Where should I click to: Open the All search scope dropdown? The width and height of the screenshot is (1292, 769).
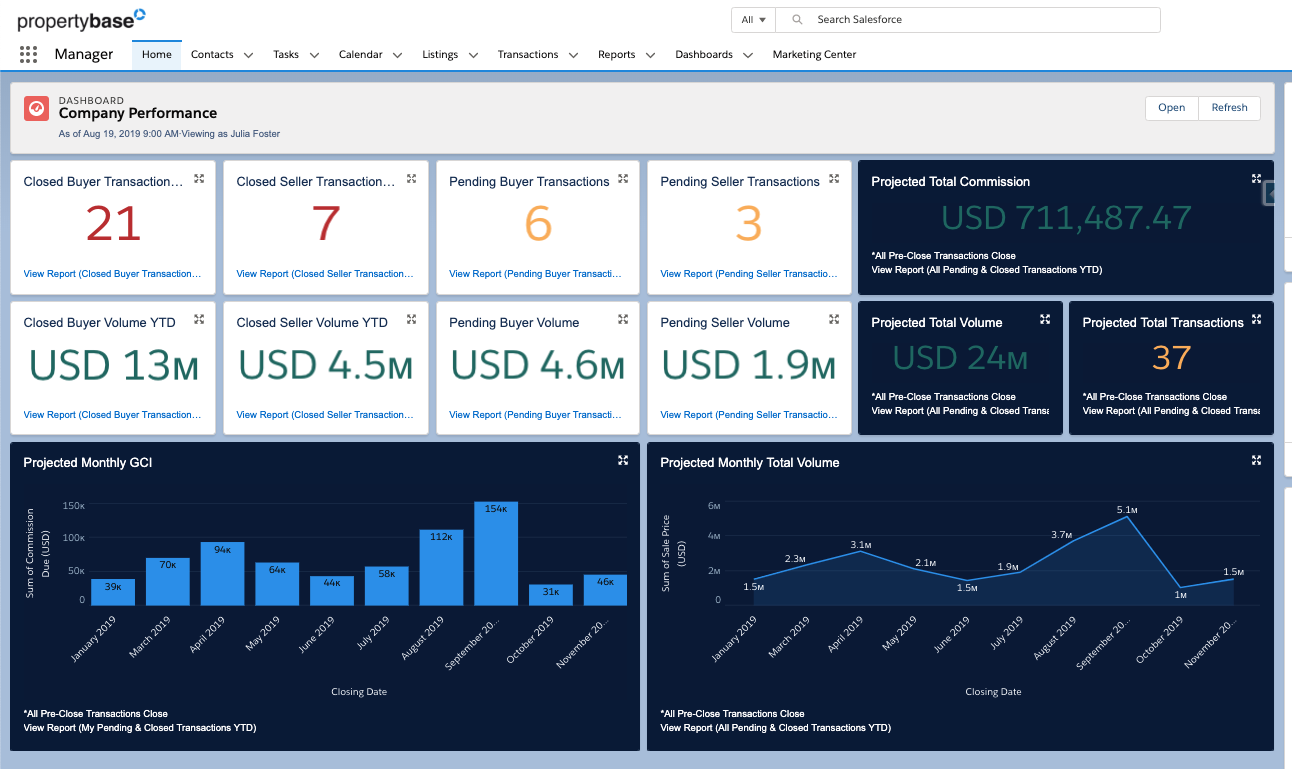click(x=753, y=19)
